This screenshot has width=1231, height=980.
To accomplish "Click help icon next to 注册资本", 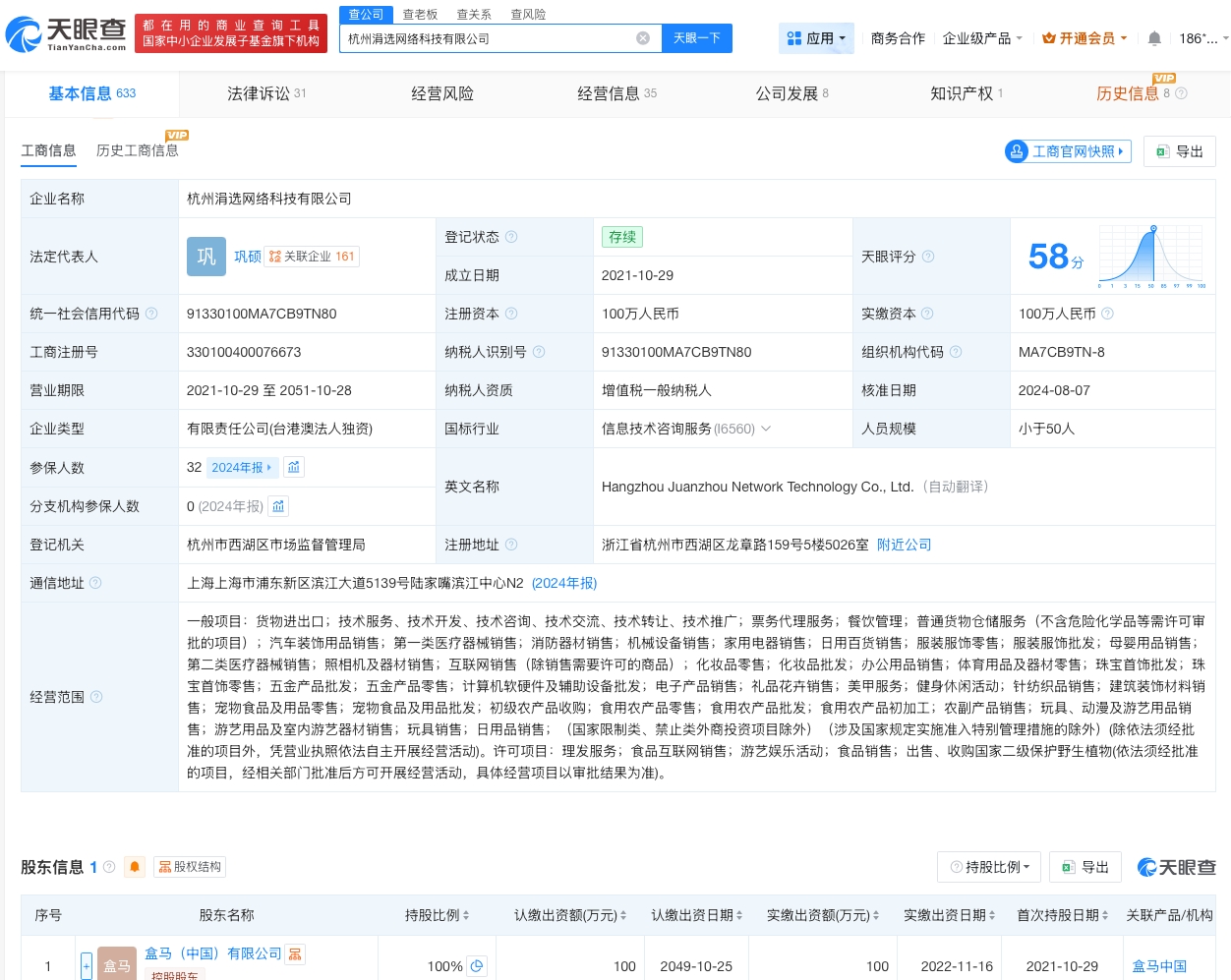I will [511, 314].
